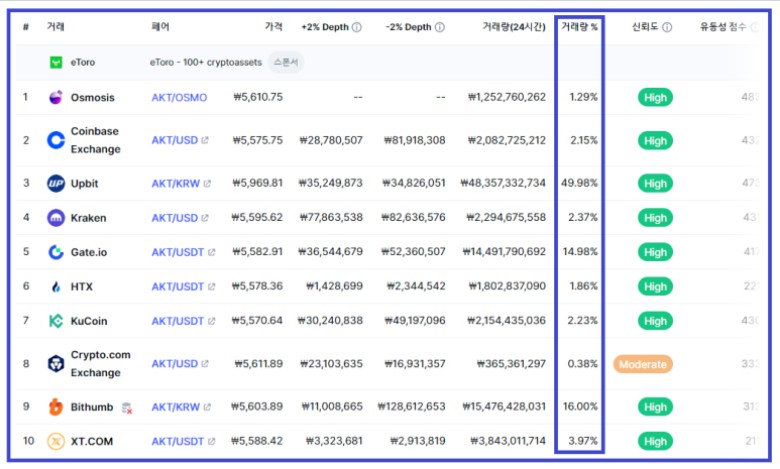Click the eToro sponsored exchange name
This screenshot has width=780, height=469.
click(83, 63)
